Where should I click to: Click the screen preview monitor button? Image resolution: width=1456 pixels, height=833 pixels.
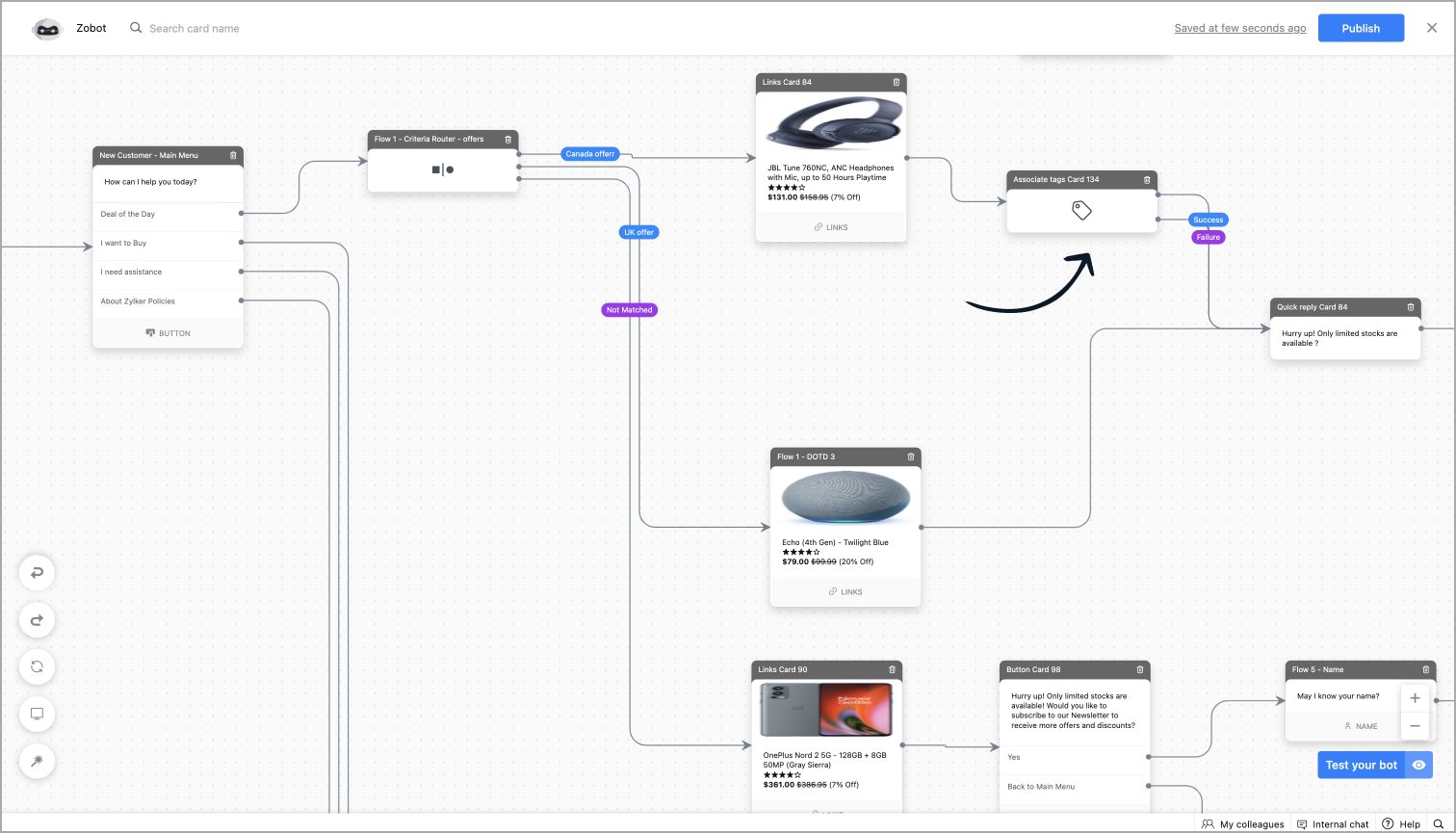[x=37, y=714]
